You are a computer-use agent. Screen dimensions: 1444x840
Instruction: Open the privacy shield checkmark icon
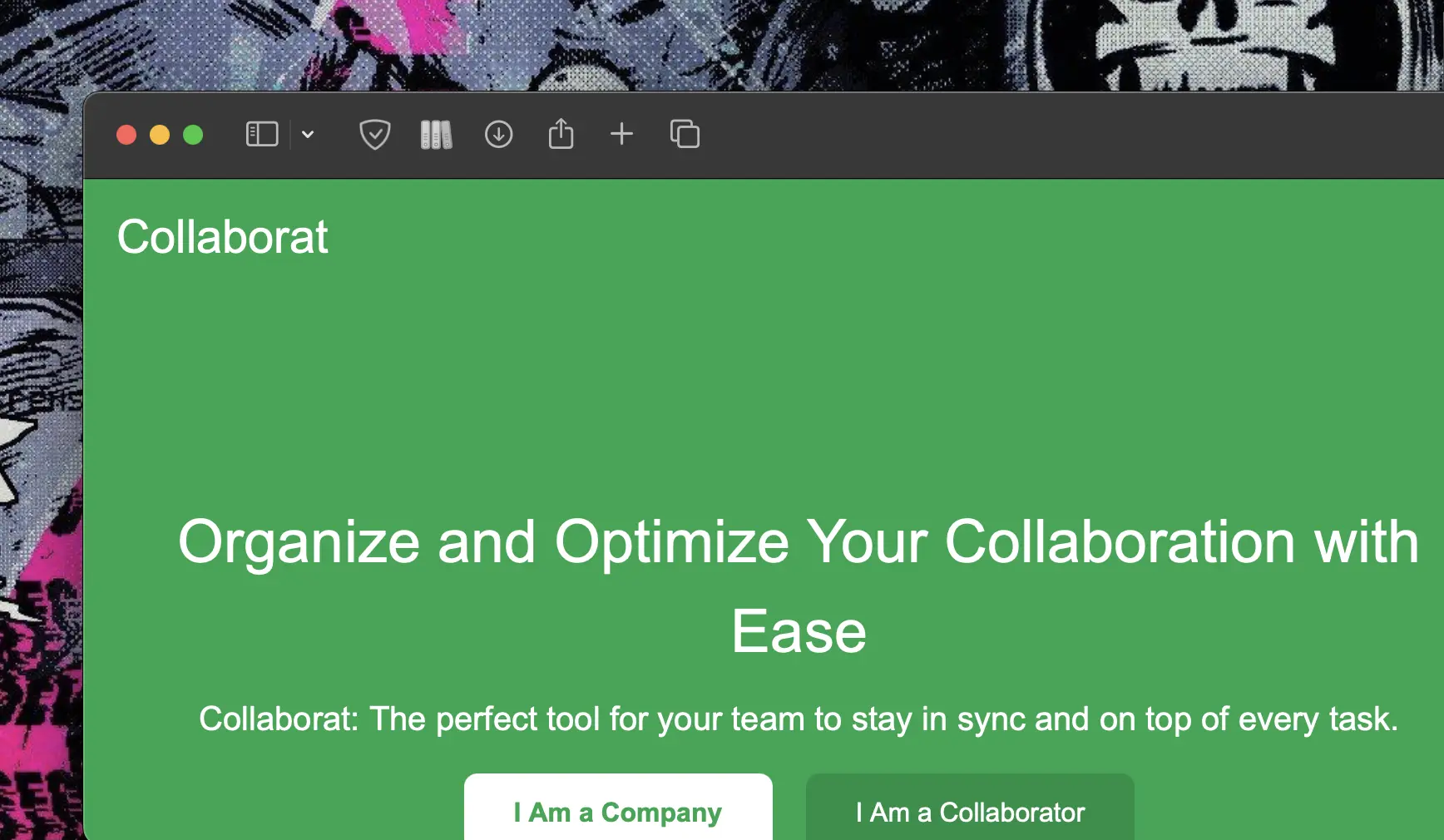[x=374, y=134]
